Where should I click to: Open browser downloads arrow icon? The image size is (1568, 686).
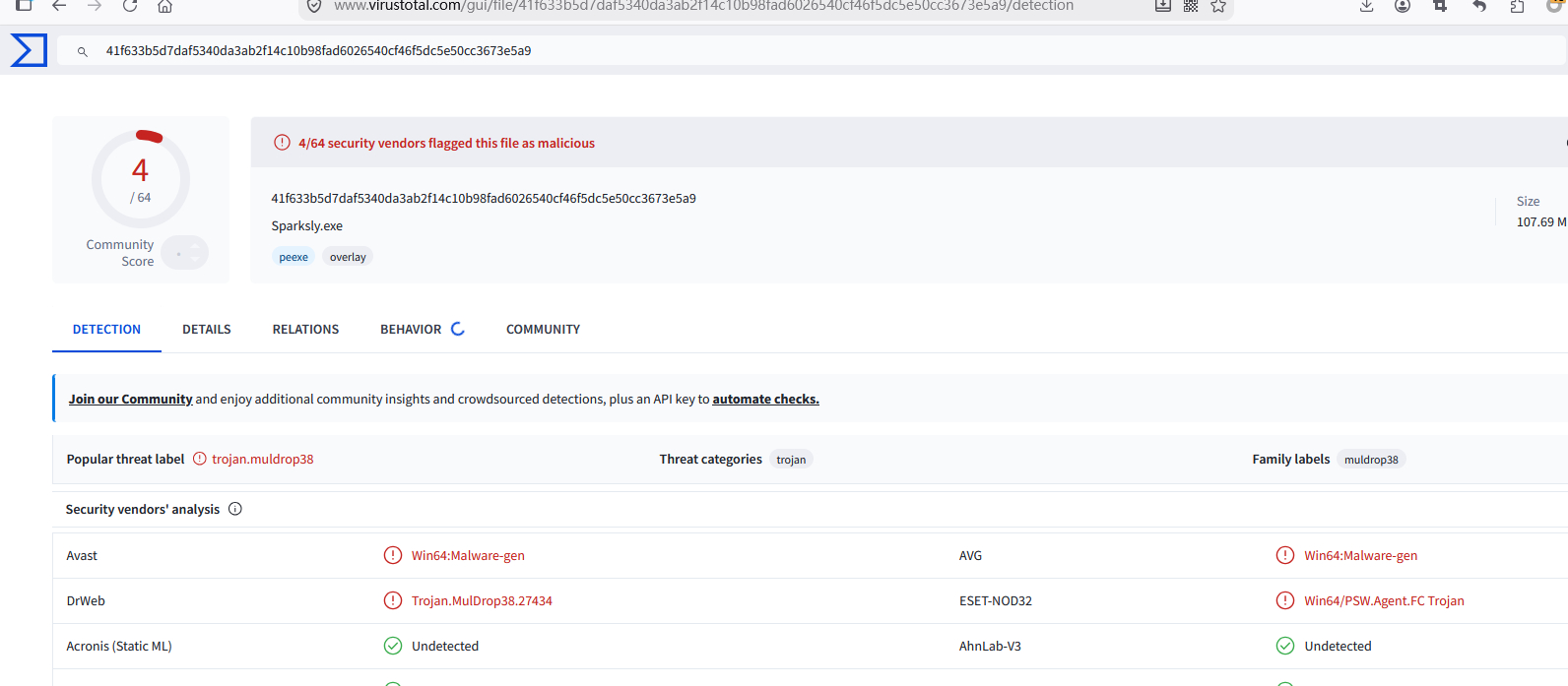1367,6
